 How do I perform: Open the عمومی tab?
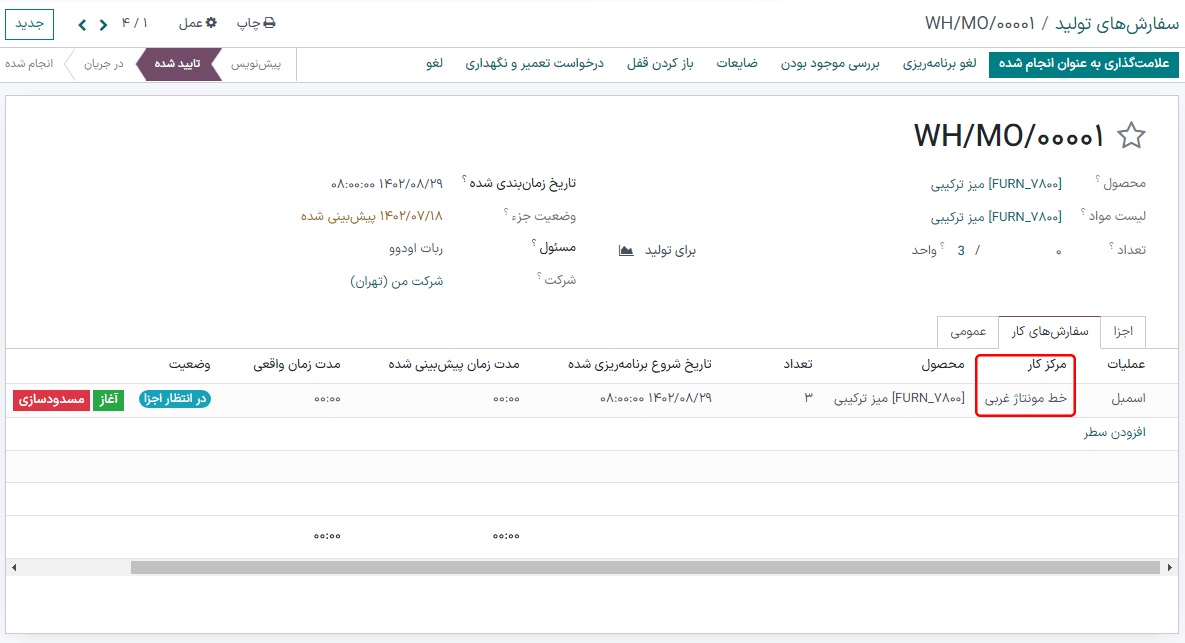pyautogui.click(x=966, y=331)
